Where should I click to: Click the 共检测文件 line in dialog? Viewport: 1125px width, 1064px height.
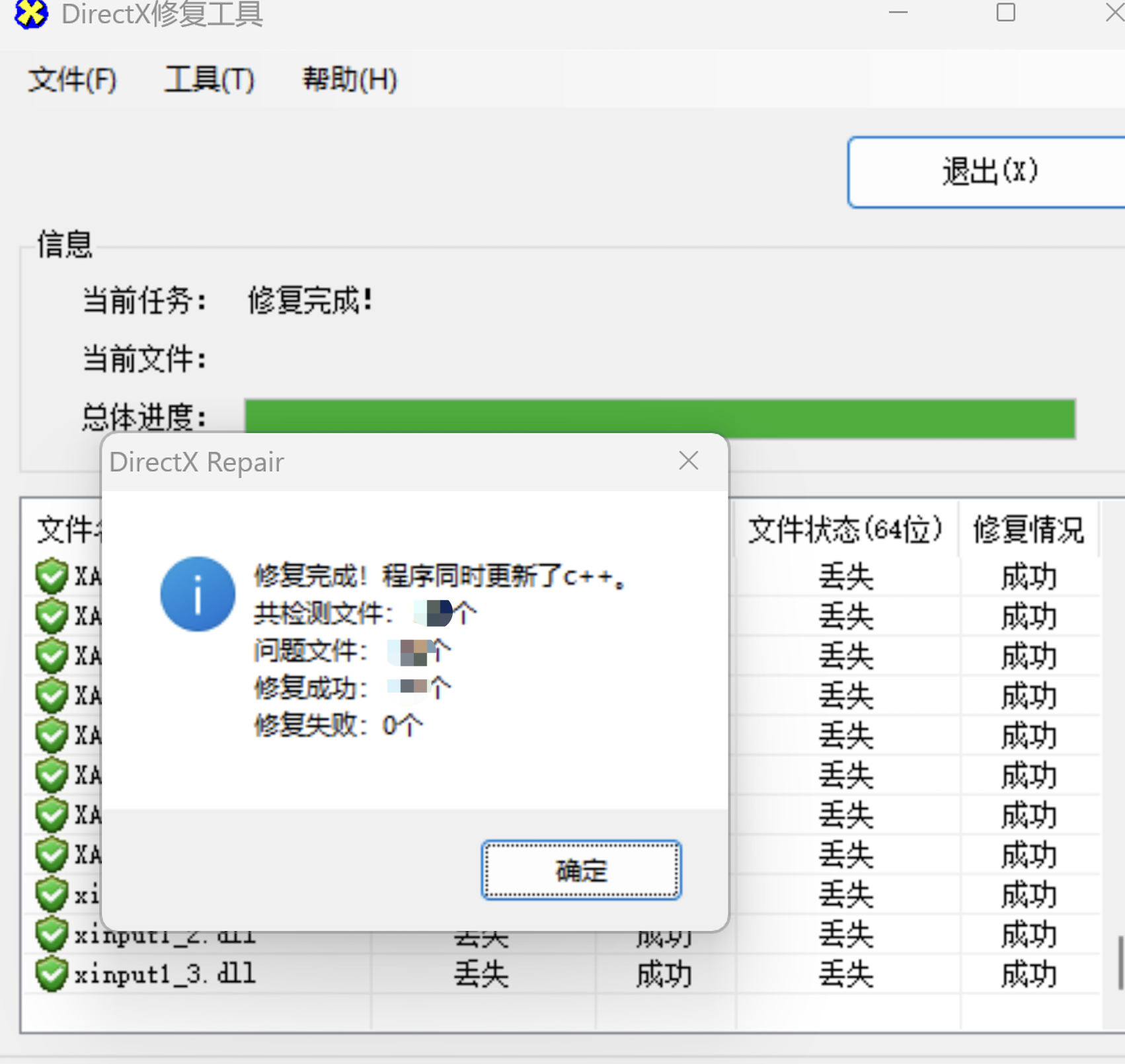click(x=365, y=614)
